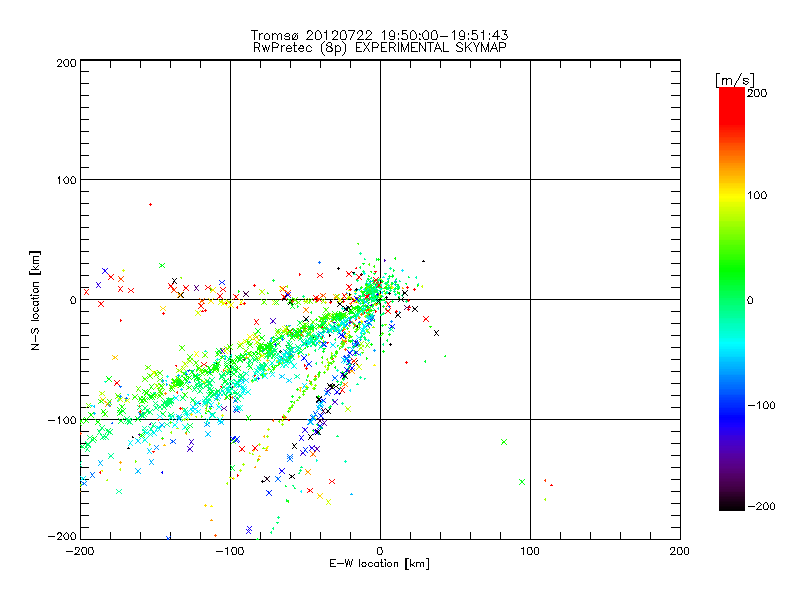Pick the blue band of the velocity colorbar
This screenshot has width=800, height=600.
tap(732, 416)
